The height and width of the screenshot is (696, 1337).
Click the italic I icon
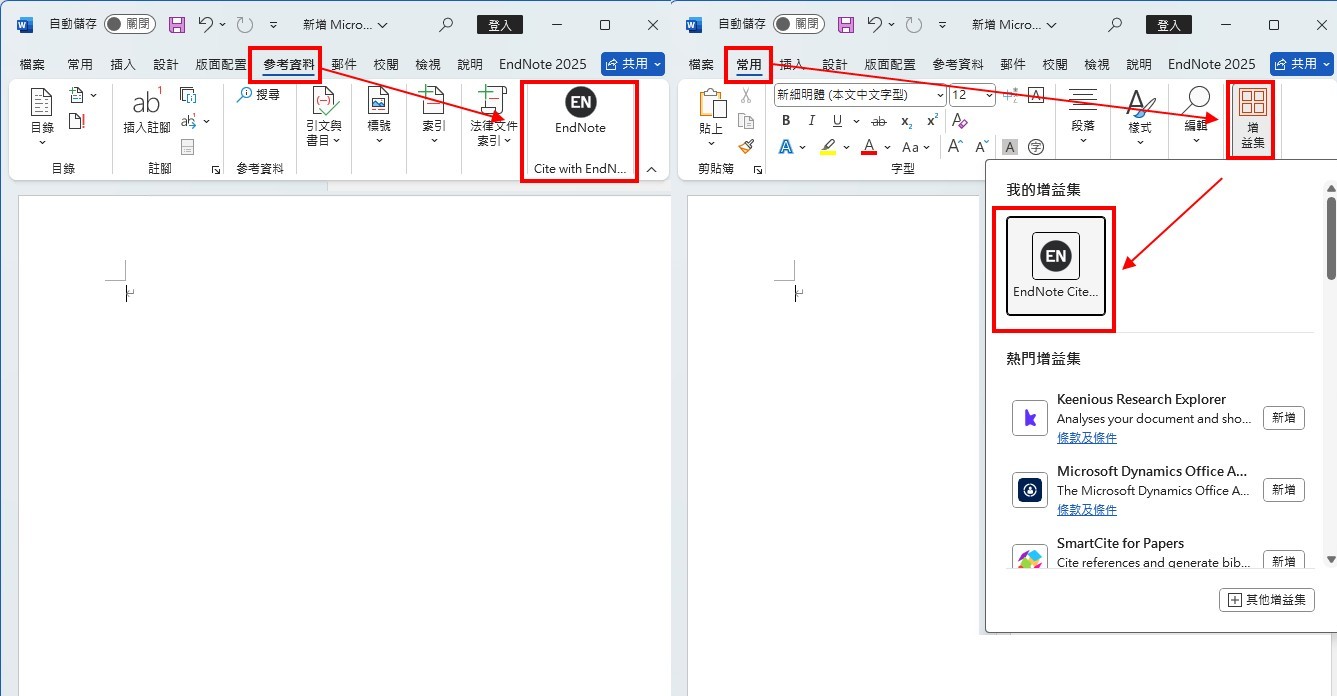(x=811, y=121)
